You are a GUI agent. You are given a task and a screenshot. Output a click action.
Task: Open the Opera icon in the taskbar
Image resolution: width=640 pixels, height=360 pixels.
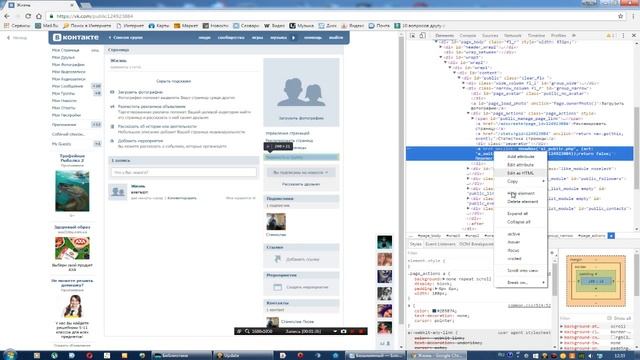89,356
